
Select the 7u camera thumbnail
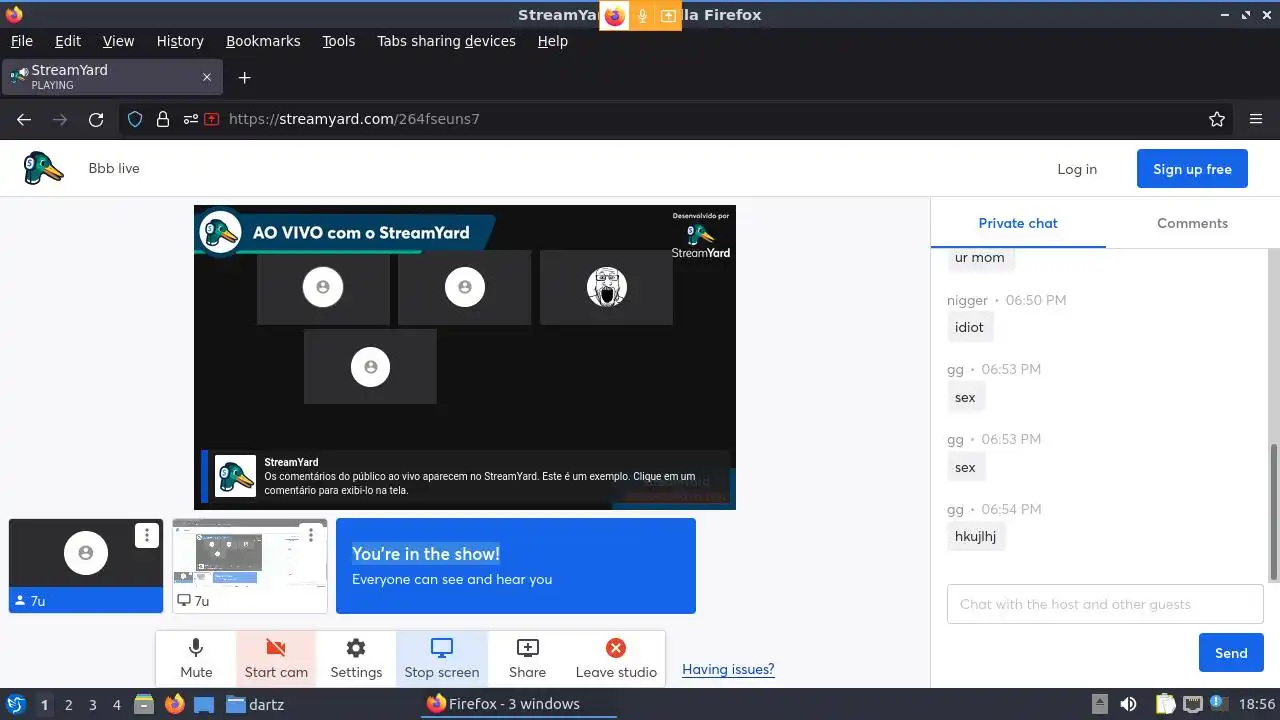[x=86, y=565]
